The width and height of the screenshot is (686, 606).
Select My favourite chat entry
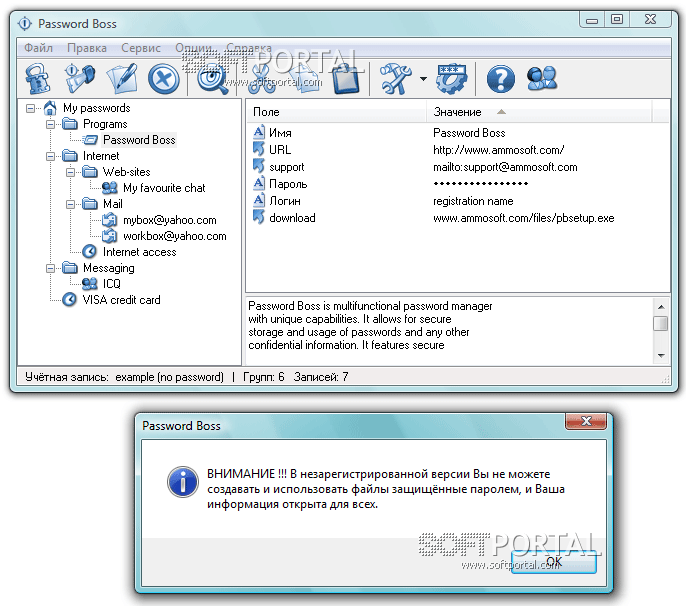[164, 188]
